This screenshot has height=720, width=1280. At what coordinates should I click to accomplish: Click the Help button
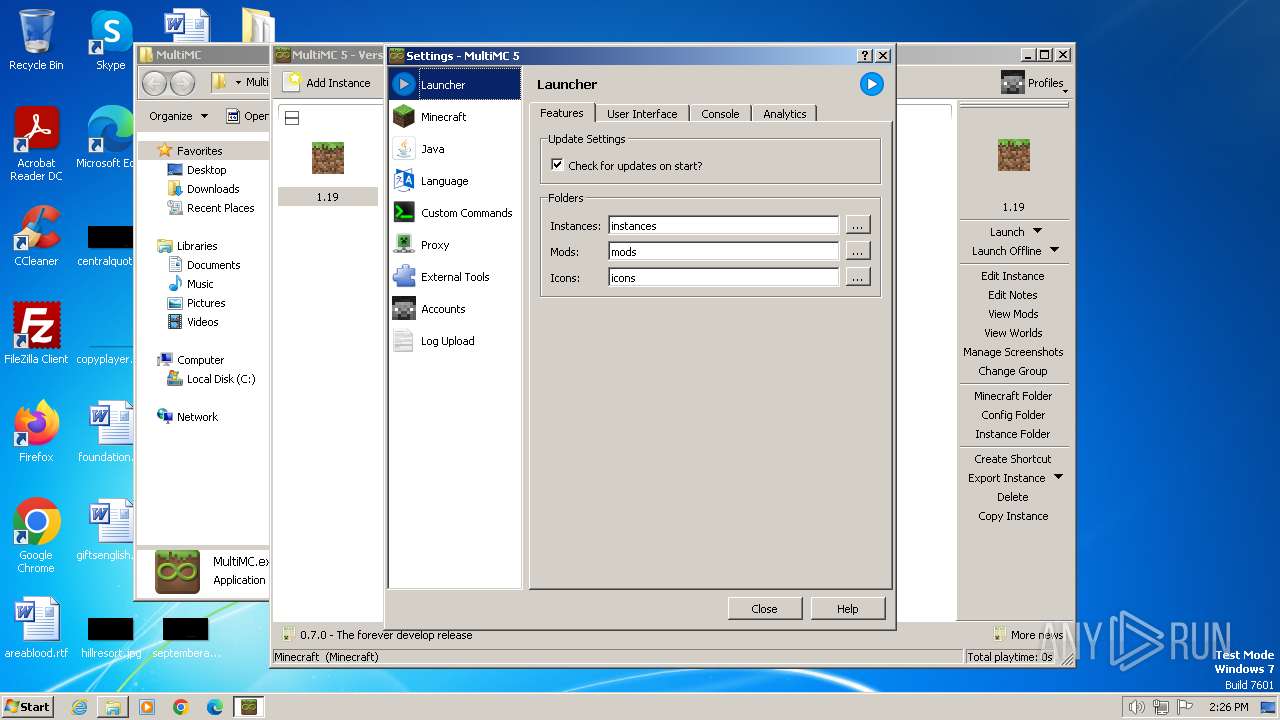[x=847, y=608]
